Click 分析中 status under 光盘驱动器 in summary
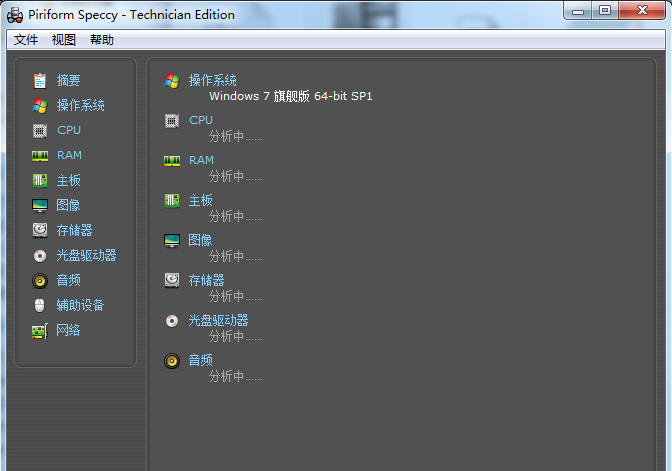 (235, 336)
